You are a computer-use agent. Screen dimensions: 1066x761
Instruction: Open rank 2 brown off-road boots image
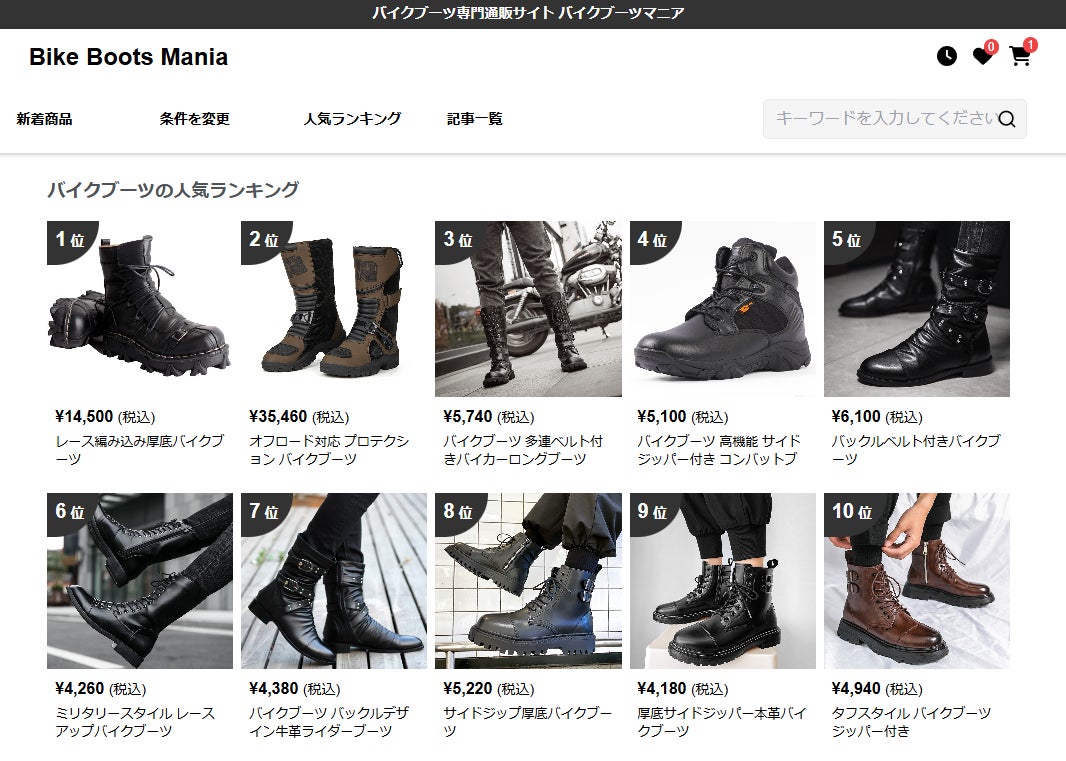pyautogui.click(x=334, y=309)
